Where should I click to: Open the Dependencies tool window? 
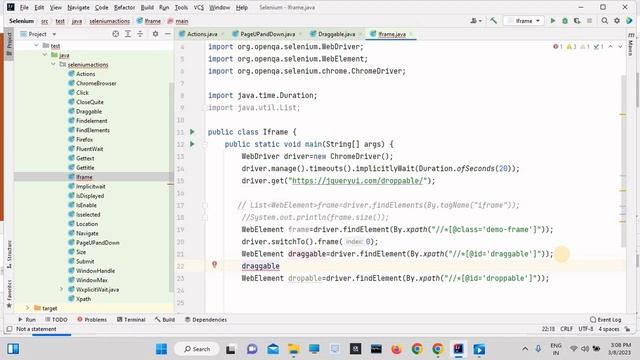[206, 319]
